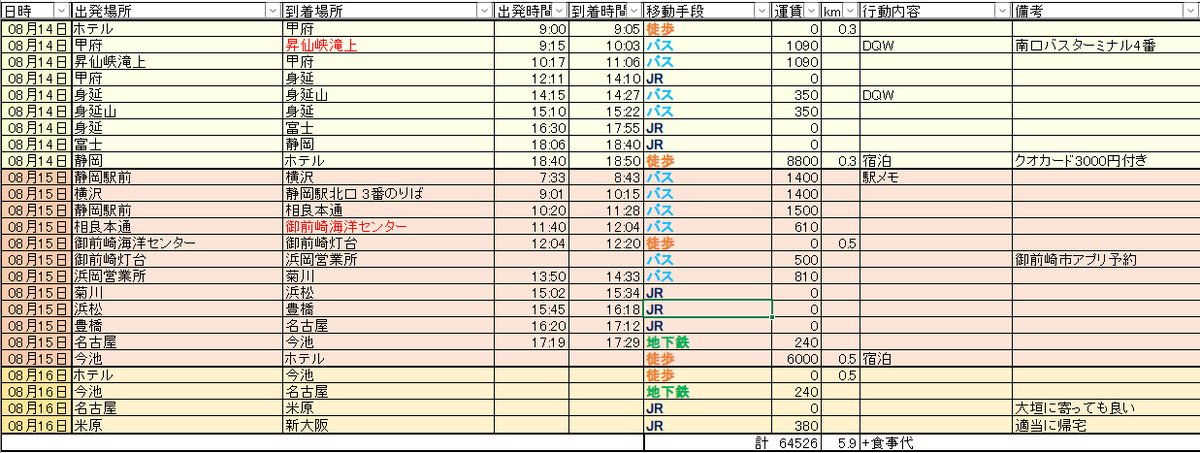Open the 到着場所 column filter dropdown

(487, 10)
